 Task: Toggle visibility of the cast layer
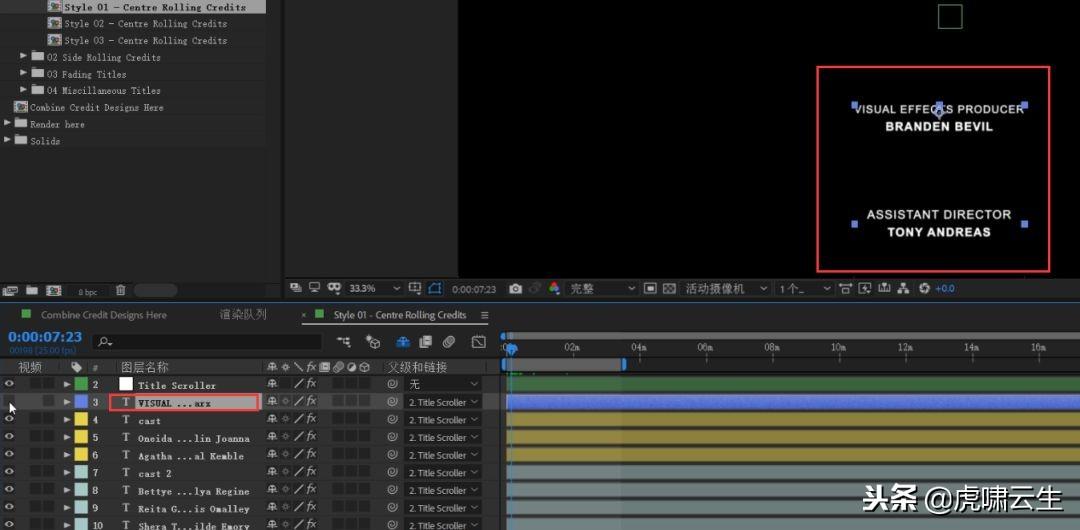click(x=9, y=420)
